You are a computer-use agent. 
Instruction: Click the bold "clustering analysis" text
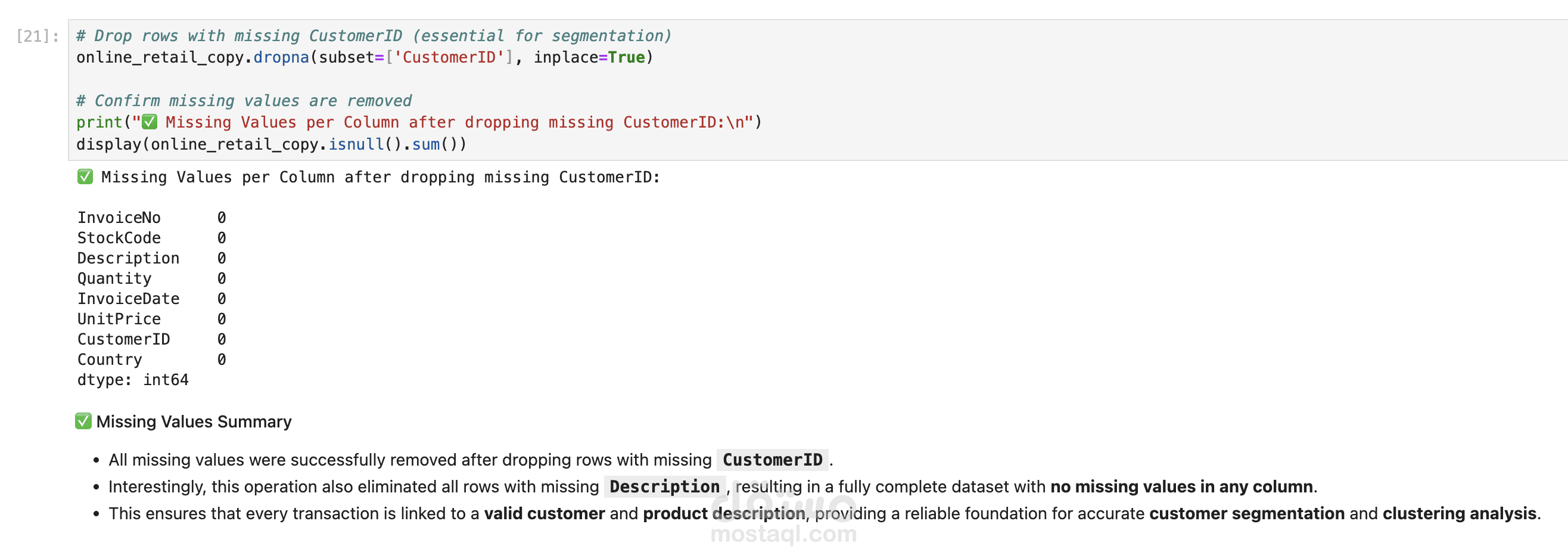(1459, 513)
